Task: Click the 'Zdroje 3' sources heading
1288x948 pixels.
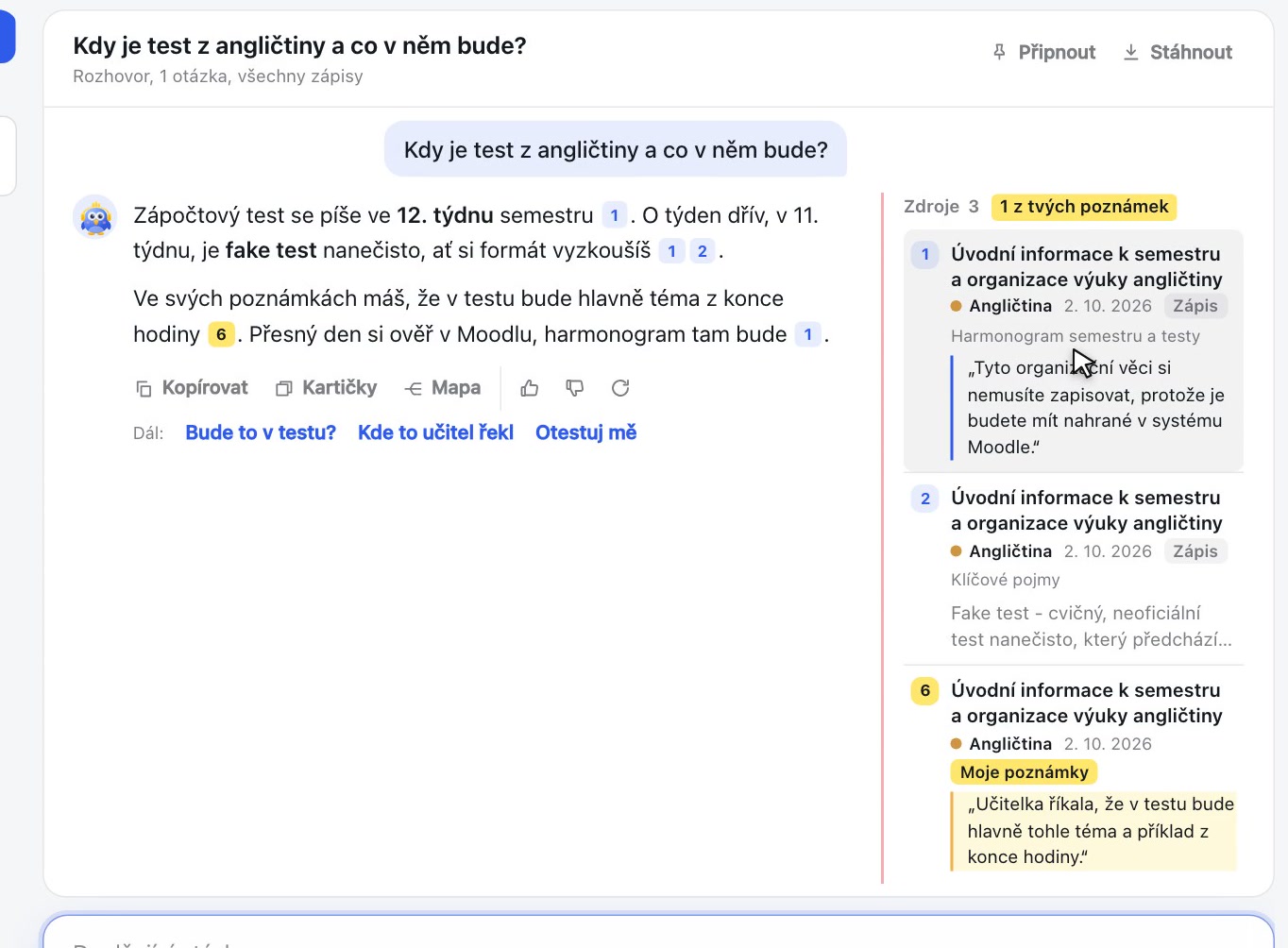Action: coord(941,207)
